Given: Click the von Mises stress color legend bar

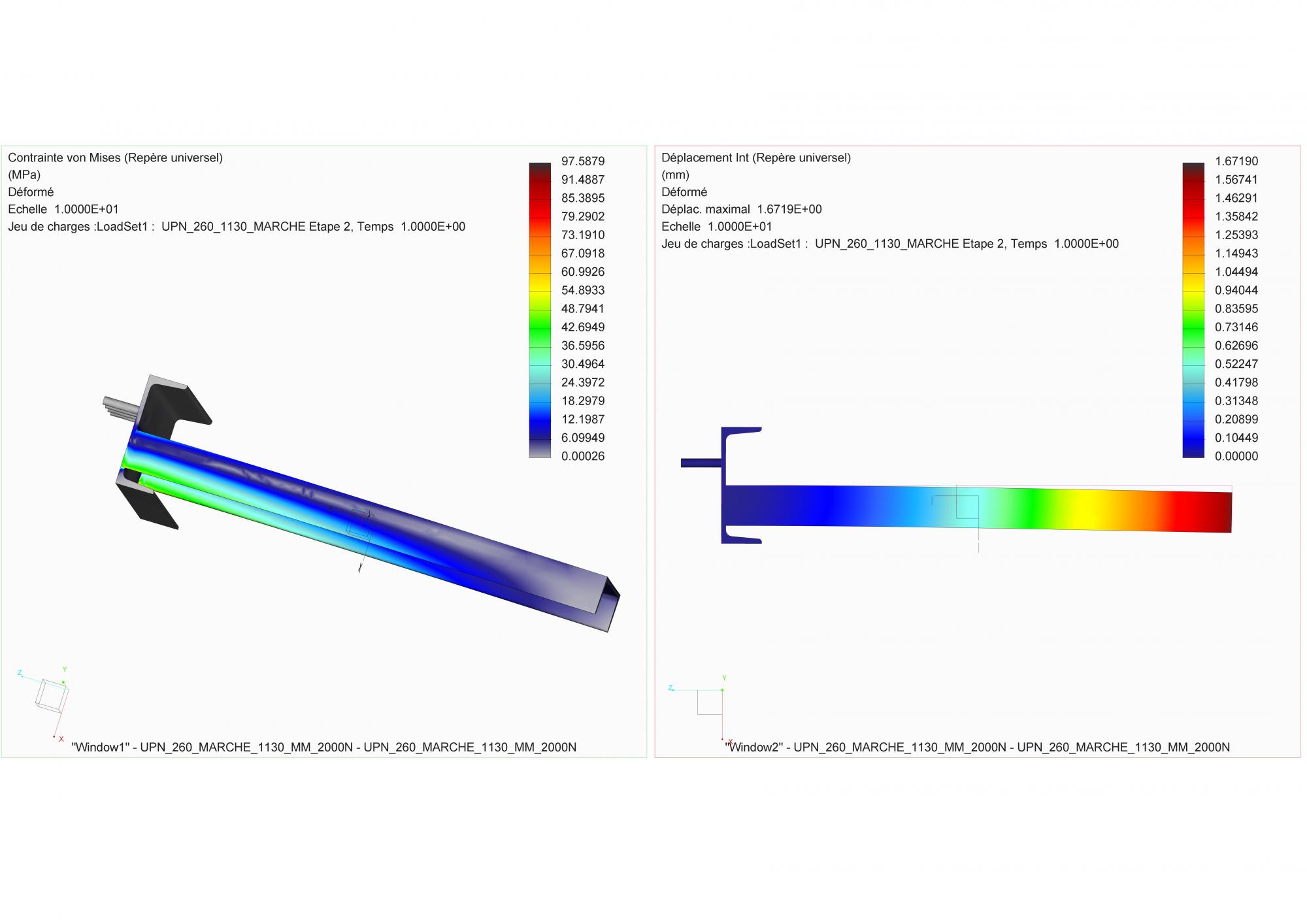Looking at the screenshot, I should (540, 310).
